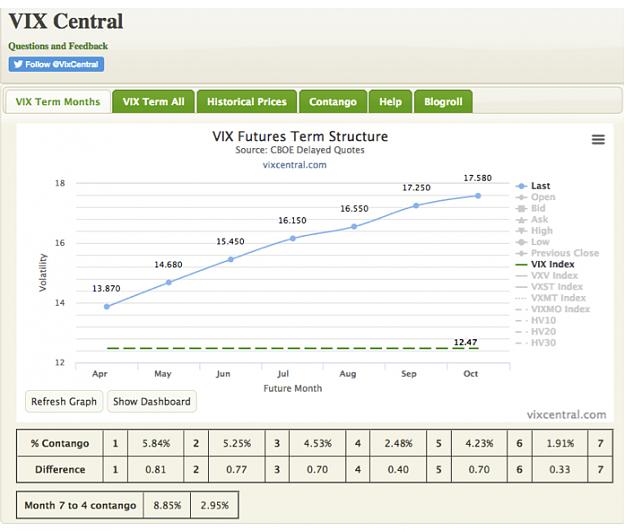Click the Volatility axis title
The image size is (625, 531).
point(43,273)
